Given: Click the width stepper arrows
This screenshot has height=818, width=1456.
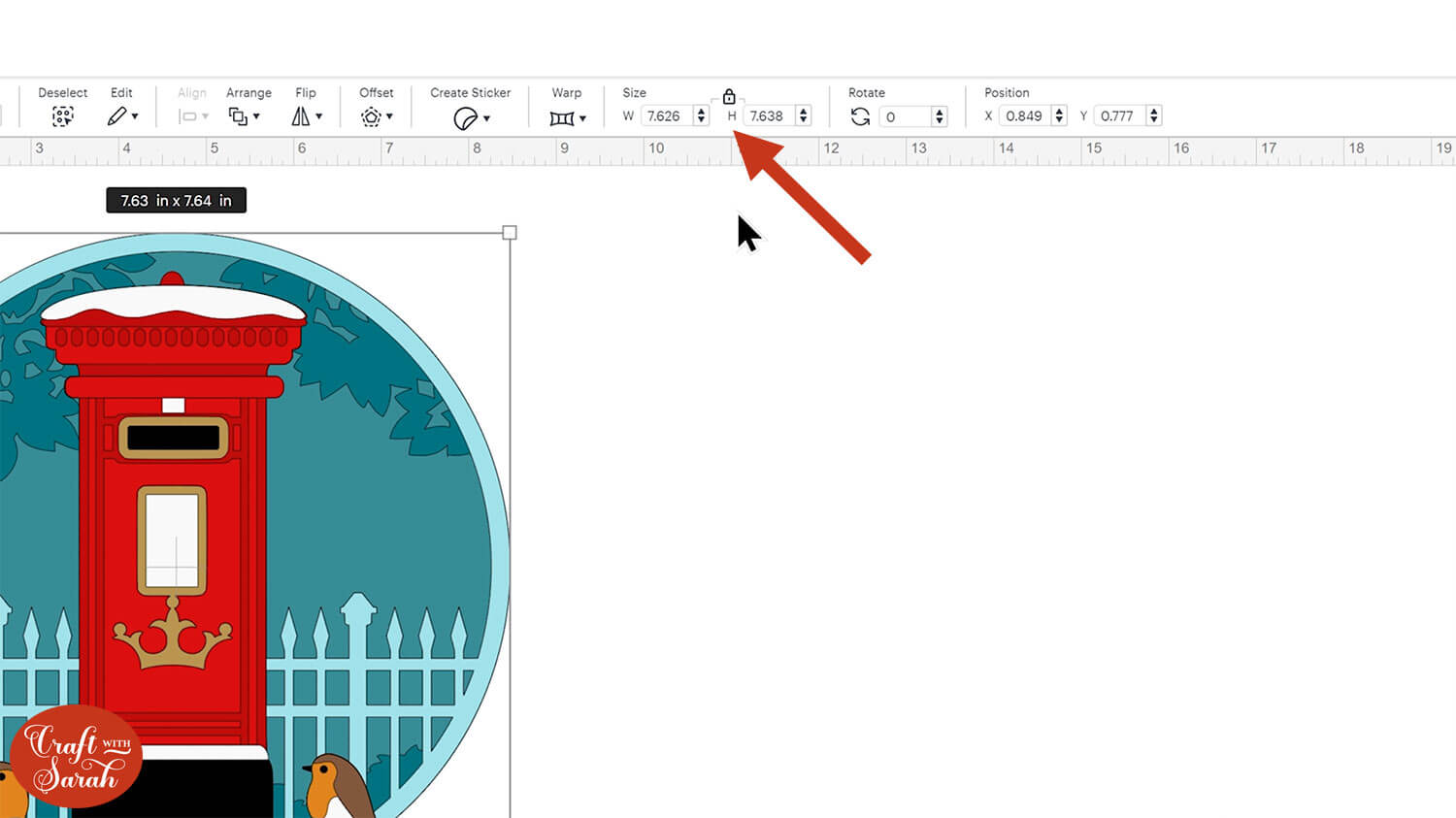Looking at the screenshot, I should 701,116.
